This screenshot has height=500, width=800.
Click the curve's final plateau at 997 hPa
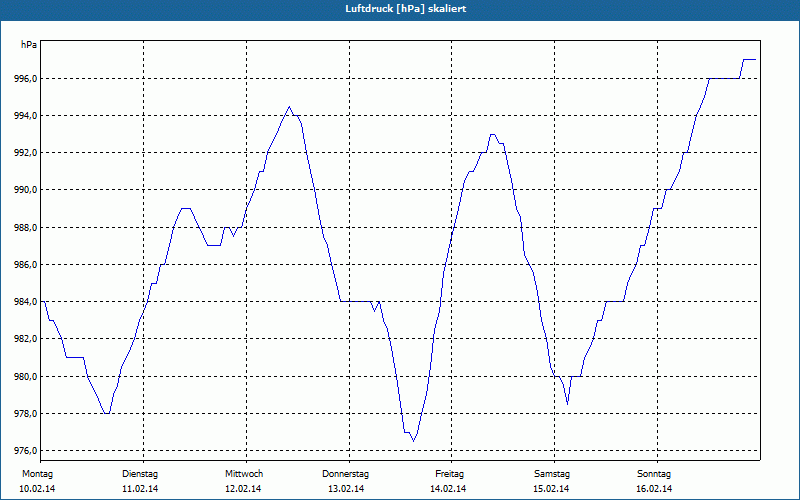tap(749, 60)
